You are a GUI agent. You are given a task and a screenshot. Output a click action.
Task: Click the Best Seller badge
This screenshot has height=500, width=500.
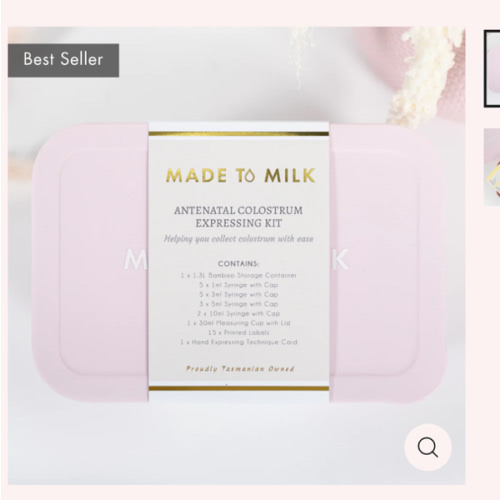(63, 60)
